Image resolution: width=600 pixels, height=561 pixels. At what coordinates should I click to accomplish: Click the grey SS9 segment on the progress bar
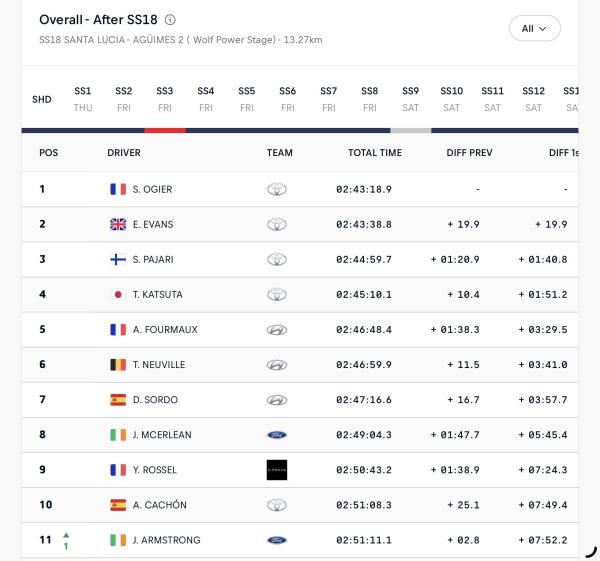[411, 130]
